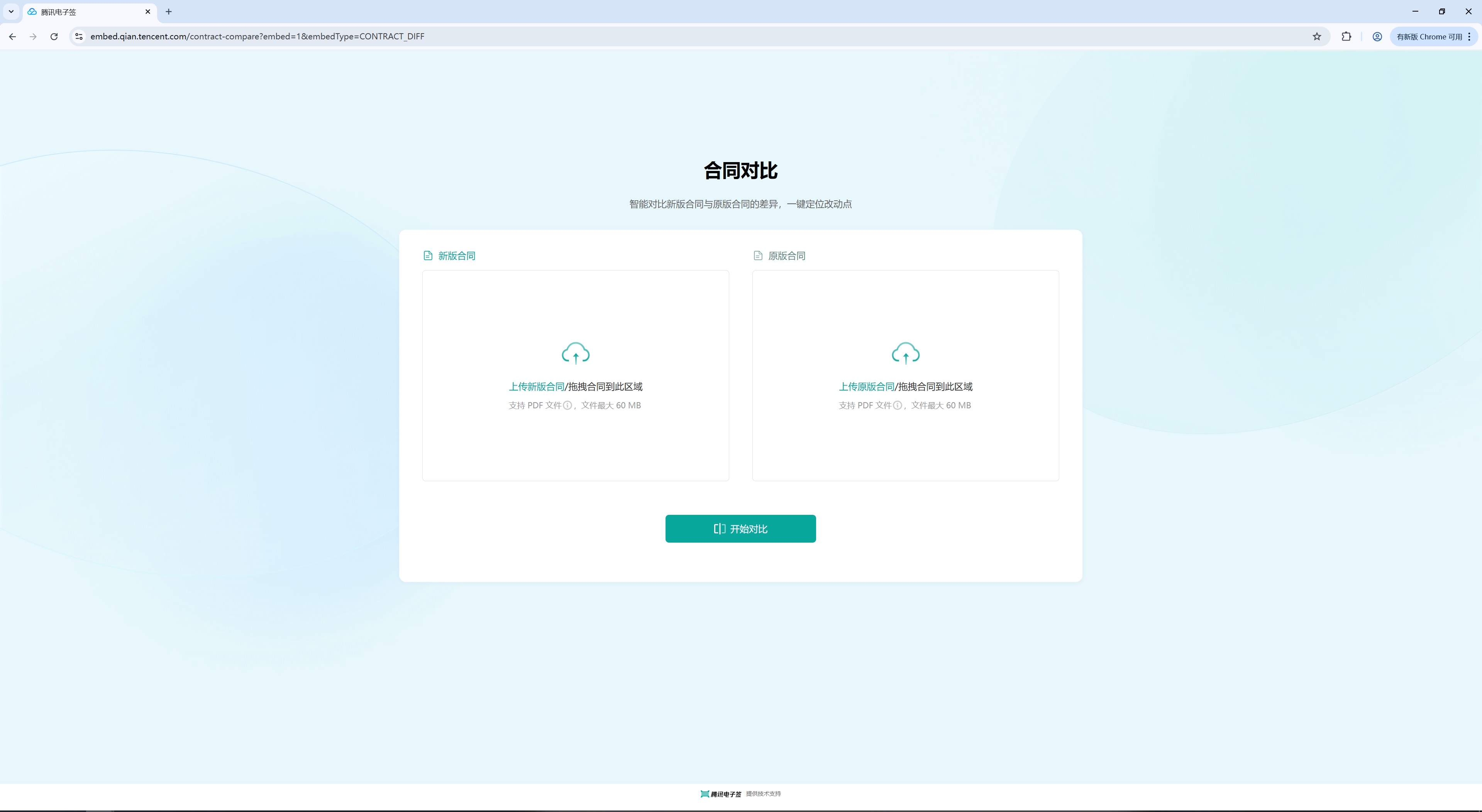Click 支持 PDF 文件 text under 新版合同

535,406
